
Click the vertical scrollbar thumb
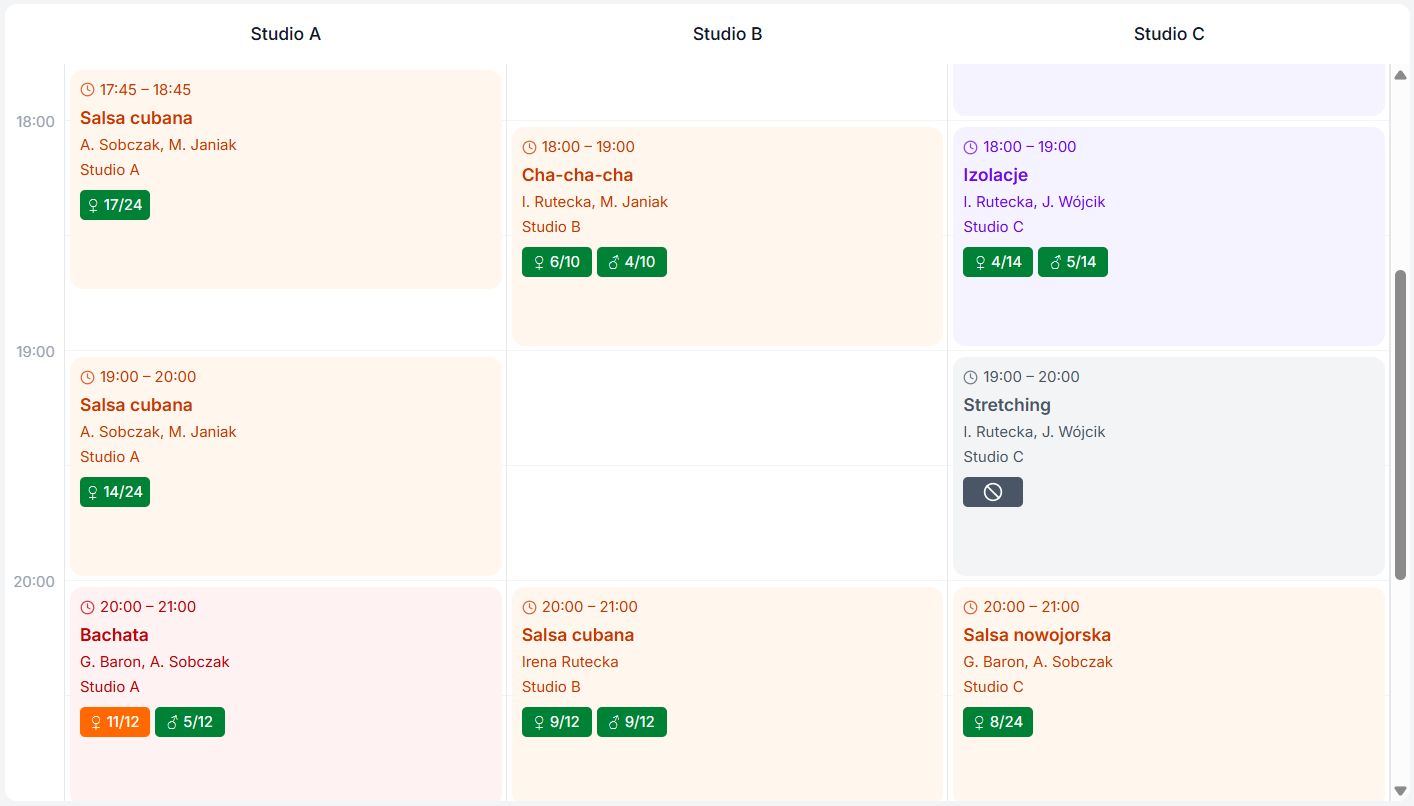coord(1400,425)
